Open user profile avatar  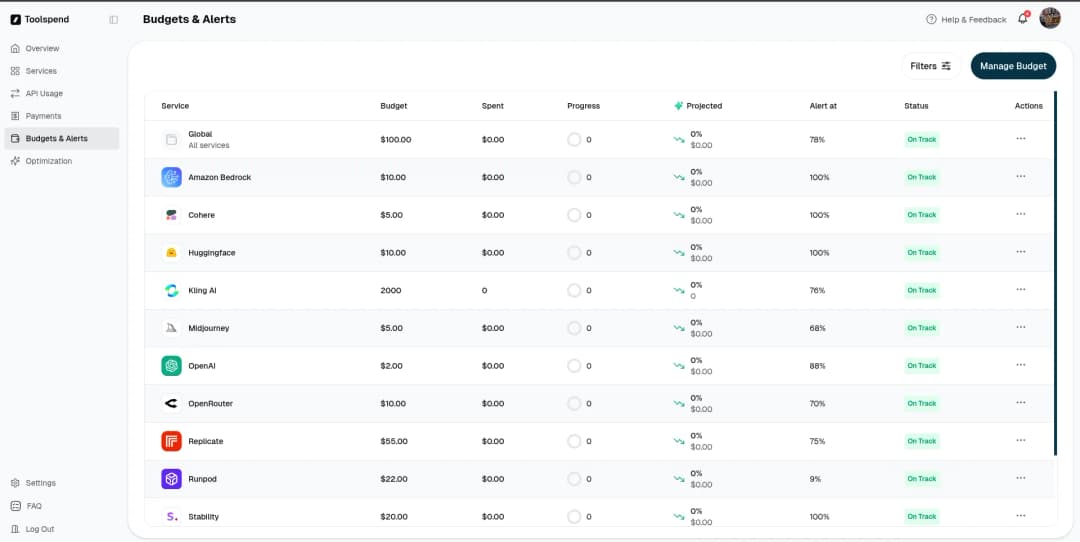1049,19
